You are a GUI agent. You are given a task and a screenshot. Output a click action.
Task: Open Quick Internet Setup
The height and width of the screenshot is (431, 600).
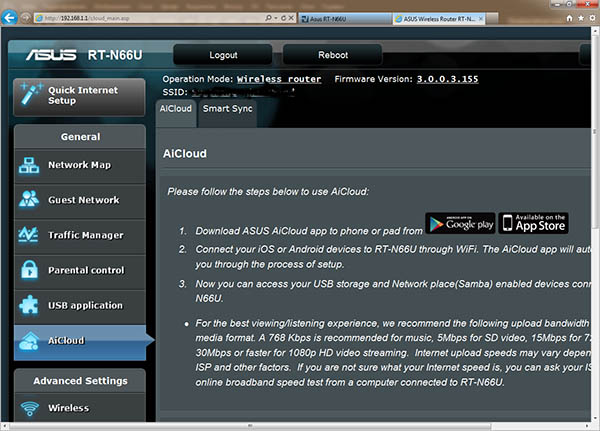tap(79, 97)
